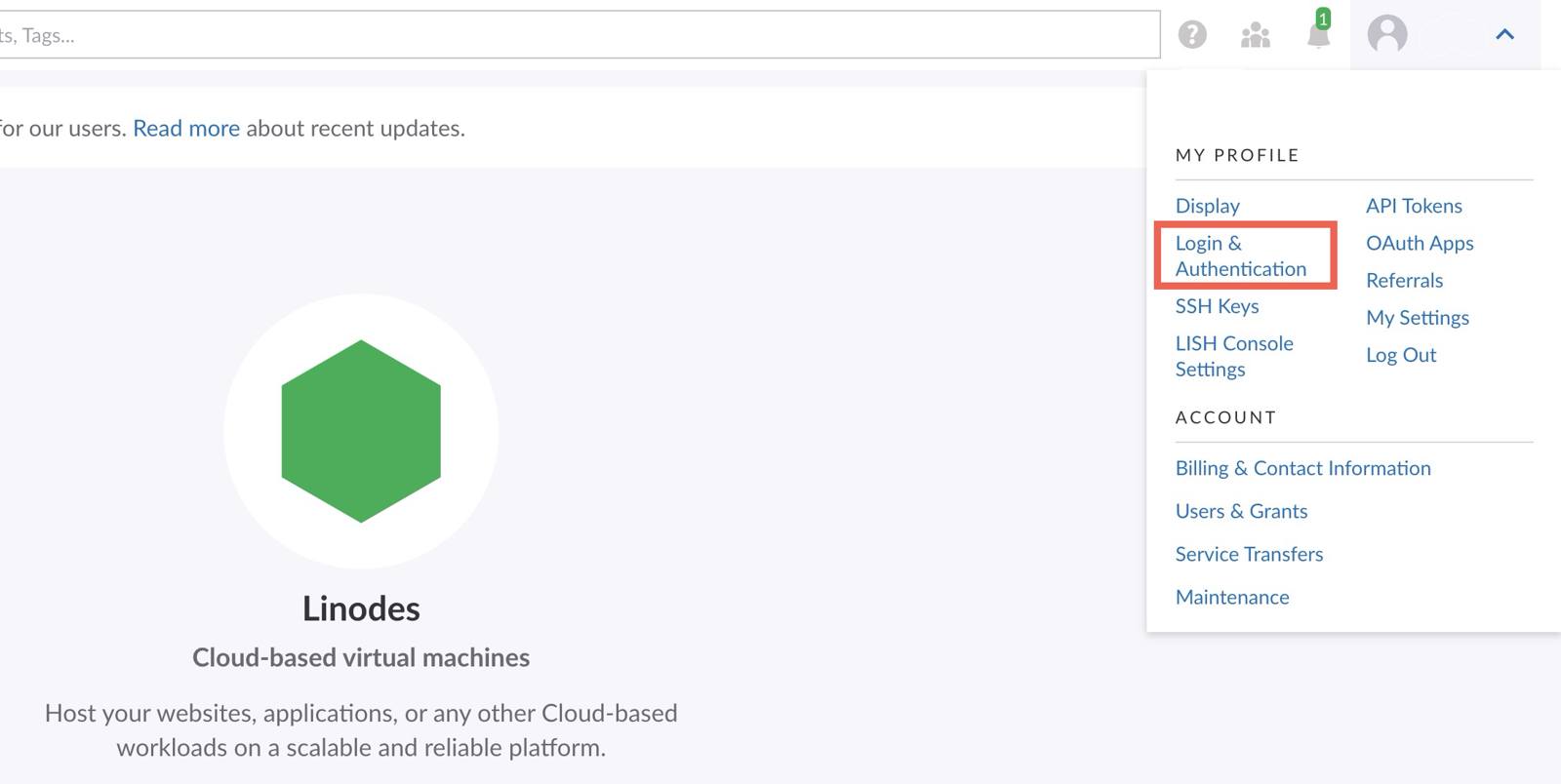
Task: Click the help question mark icon
Action: [1191, 35]
